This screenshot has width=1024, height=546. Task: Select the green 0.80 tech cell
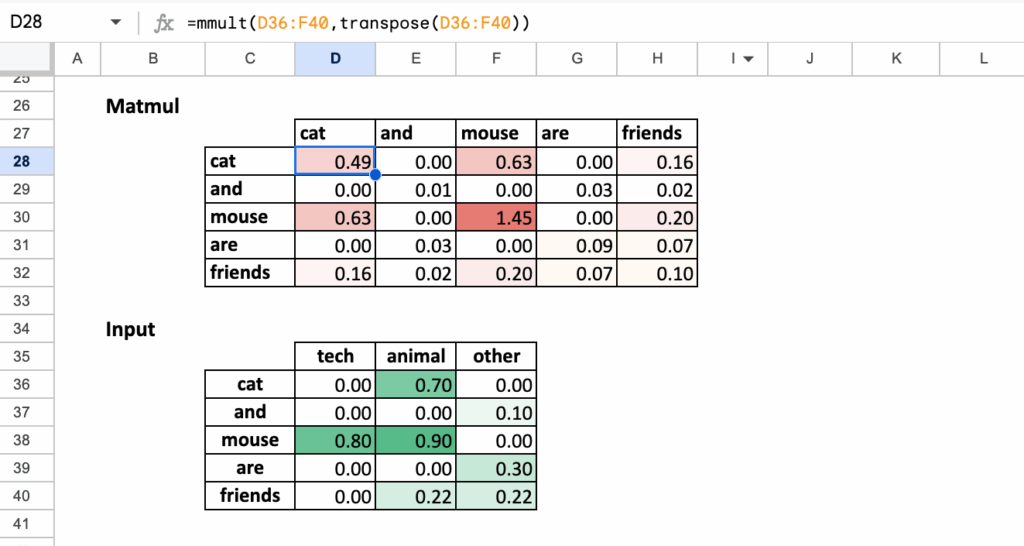coord(335,440)
